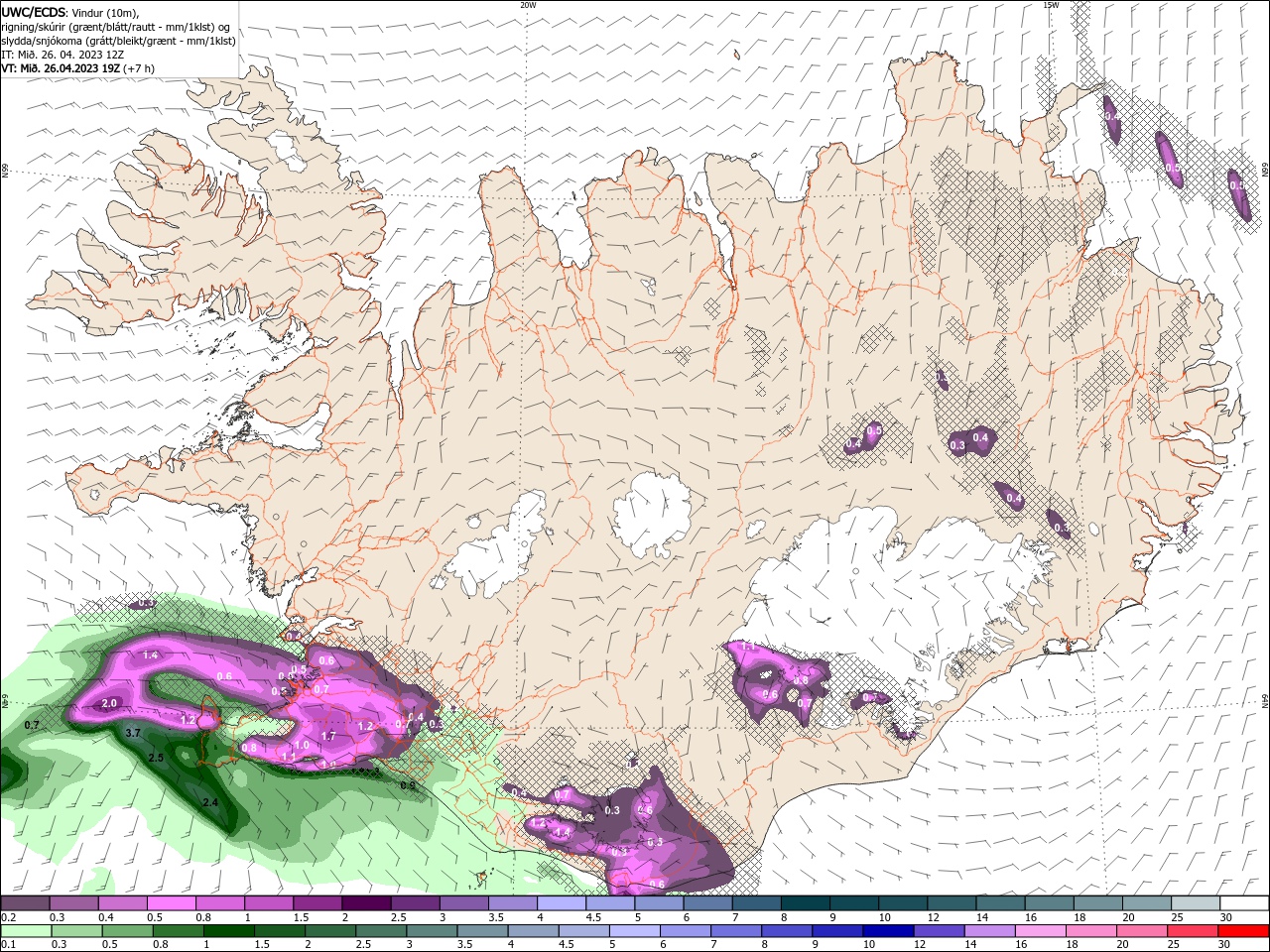Image resolution: width=1270 pixels, height=952 pixels.
Task: Click the 3.7 rain value on the map
Action: [134, 733]
